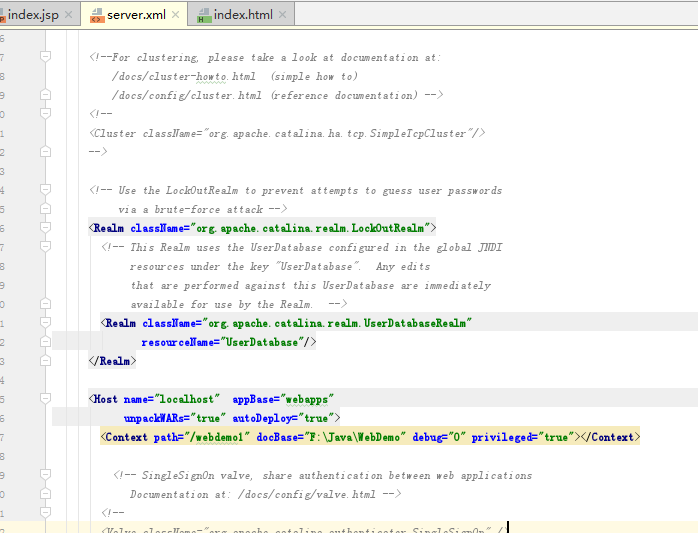Click the docBase="F:\Java\WebDemo" value
Image resolution: width=698 pixels, height=533 pixels.
click(331, 437)
